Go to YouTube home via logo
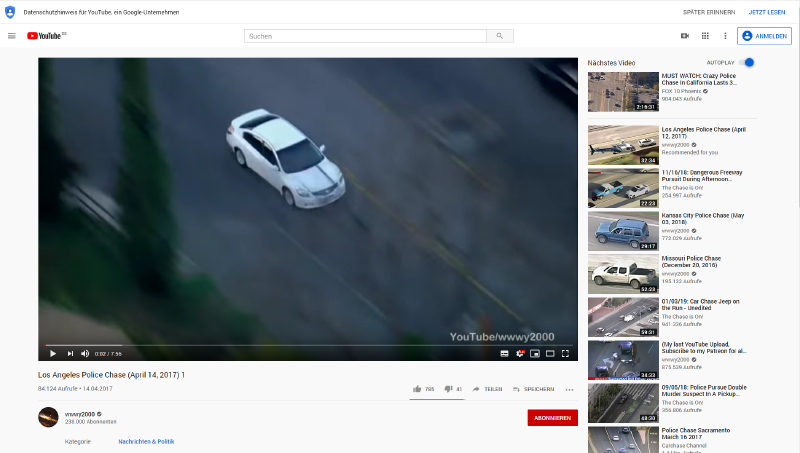800x453 pixels. pos(45,36)
